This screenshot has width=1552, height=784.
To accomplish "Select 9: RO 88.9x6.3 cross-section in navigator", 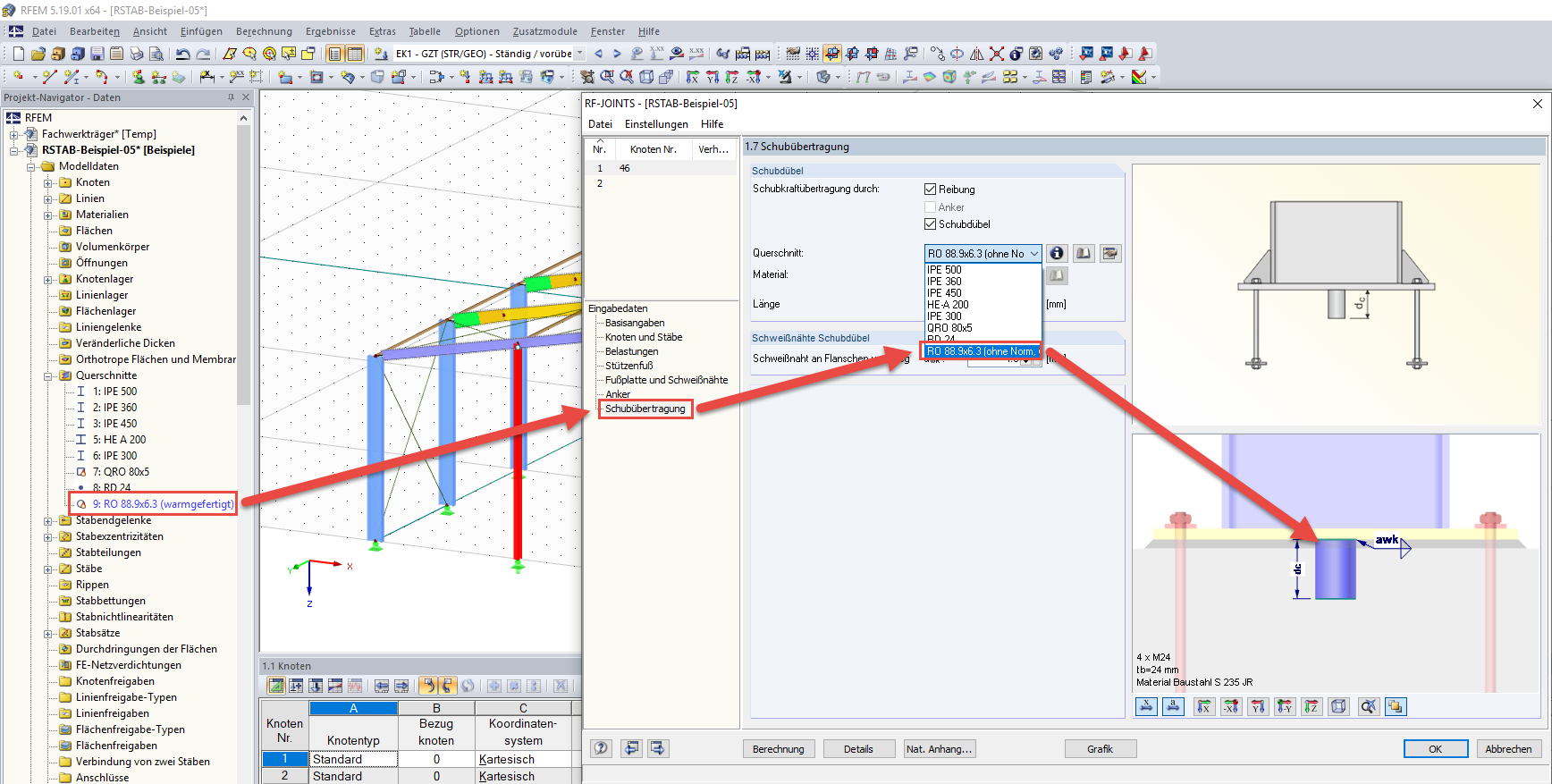I will [x=163, y=504].
